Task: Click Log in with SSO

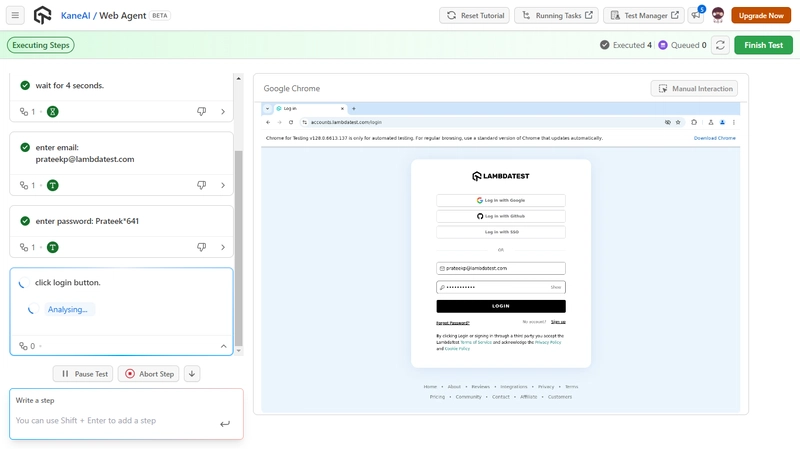Action: (501, 232)
